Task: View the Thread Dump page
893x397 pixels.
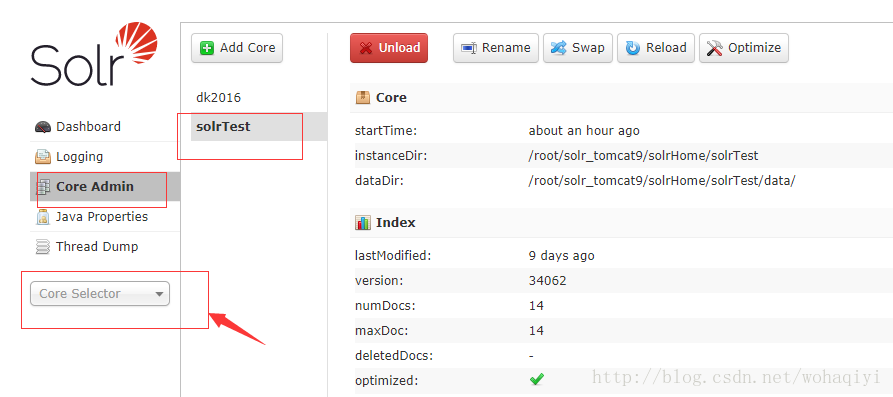Action: pos(105,247)
